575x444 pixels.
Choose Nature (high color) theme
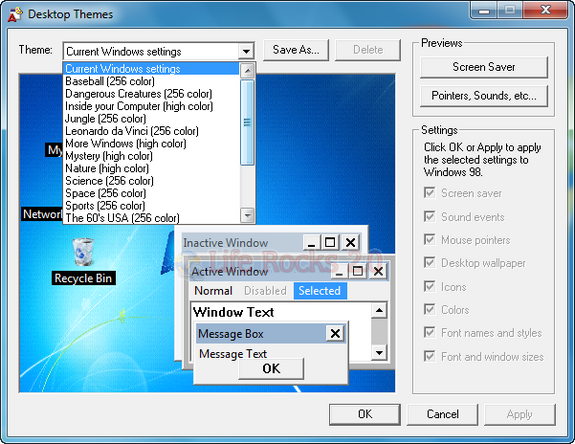tap(151, 168)
